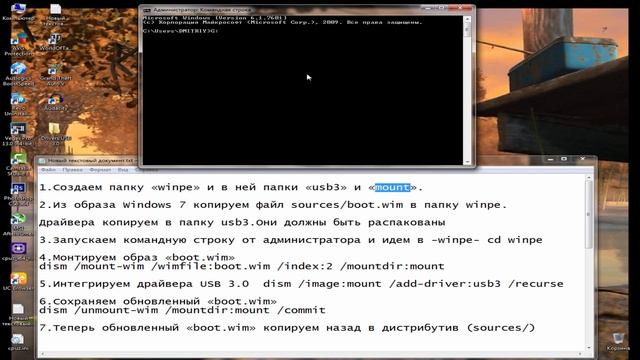
Task: Open the Файл menu in Notepad
Action: 48,169
